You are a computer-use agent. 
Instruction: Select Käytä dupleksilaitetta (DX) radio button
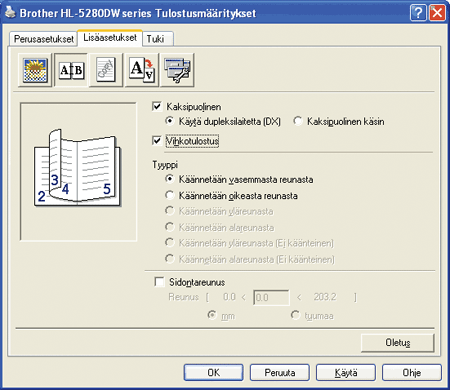pos(170,121)
